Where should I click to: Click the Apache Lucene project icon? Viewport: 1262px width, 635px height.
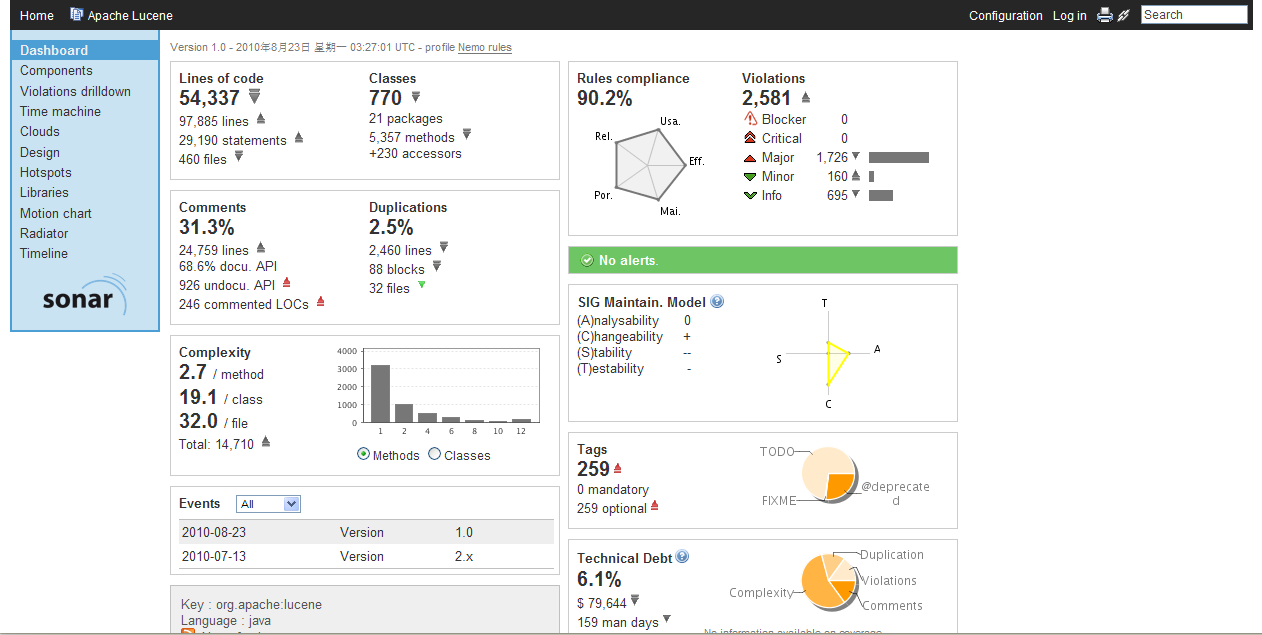pyautogui.click(x=77, y=15)
